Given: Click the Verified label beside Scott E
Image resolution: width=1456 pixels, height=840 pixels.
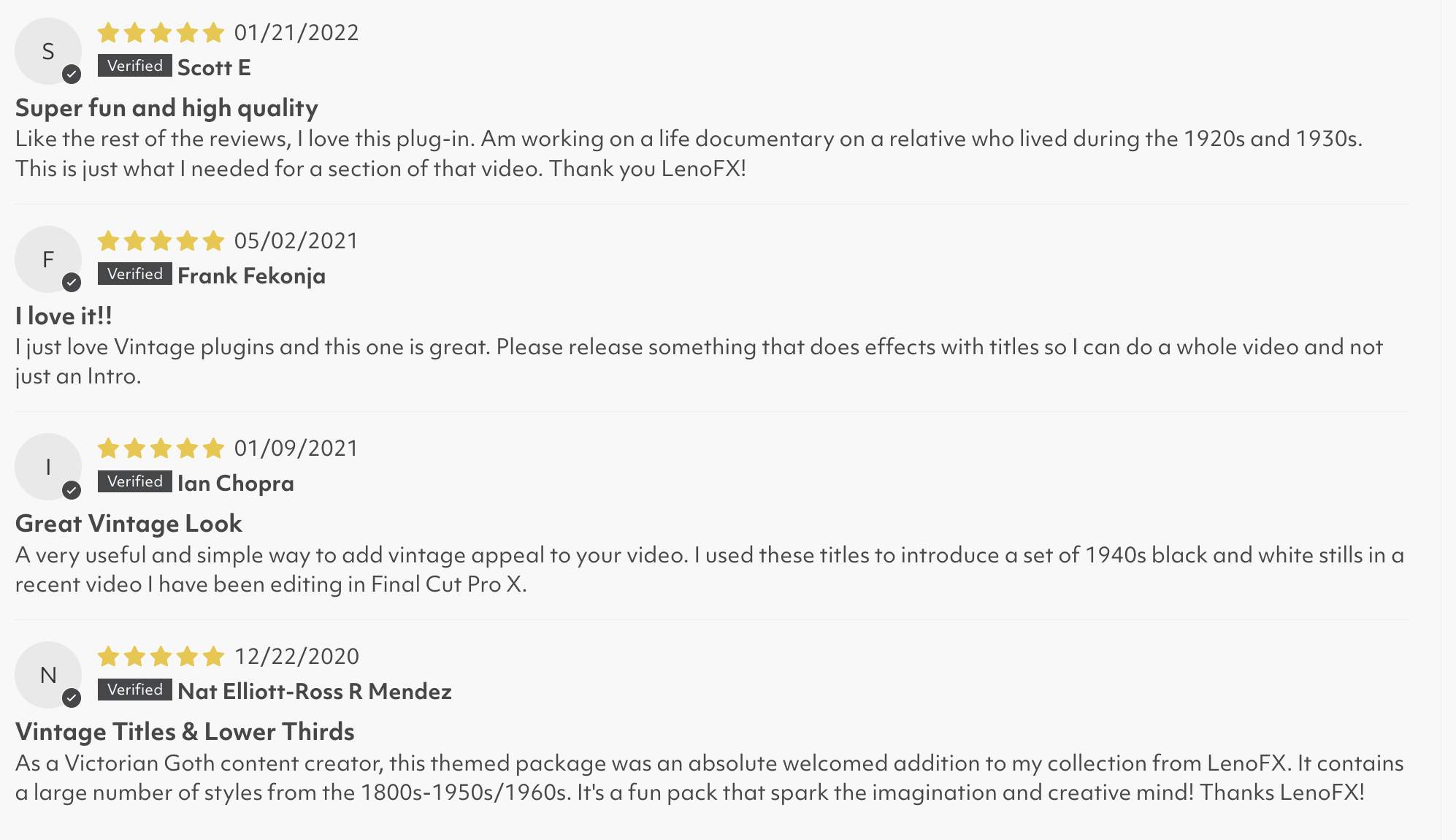Looking at the screenshot, I should pos(135,66).
